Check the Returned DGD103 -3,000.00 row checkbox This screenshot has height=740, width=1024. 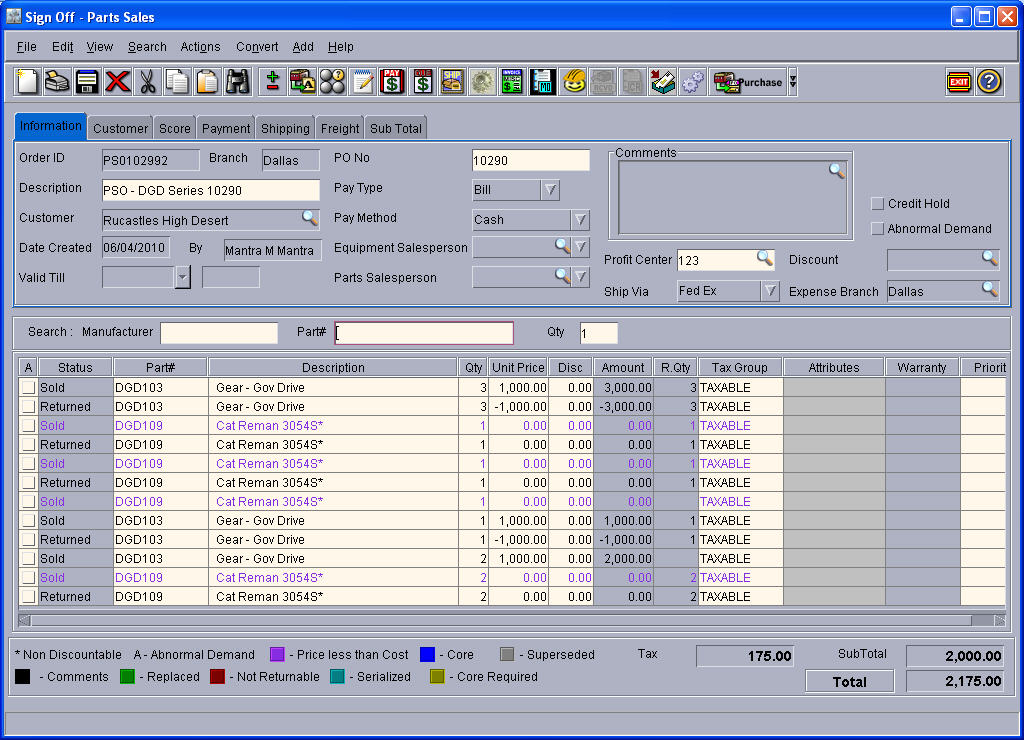tap(28, 406)
